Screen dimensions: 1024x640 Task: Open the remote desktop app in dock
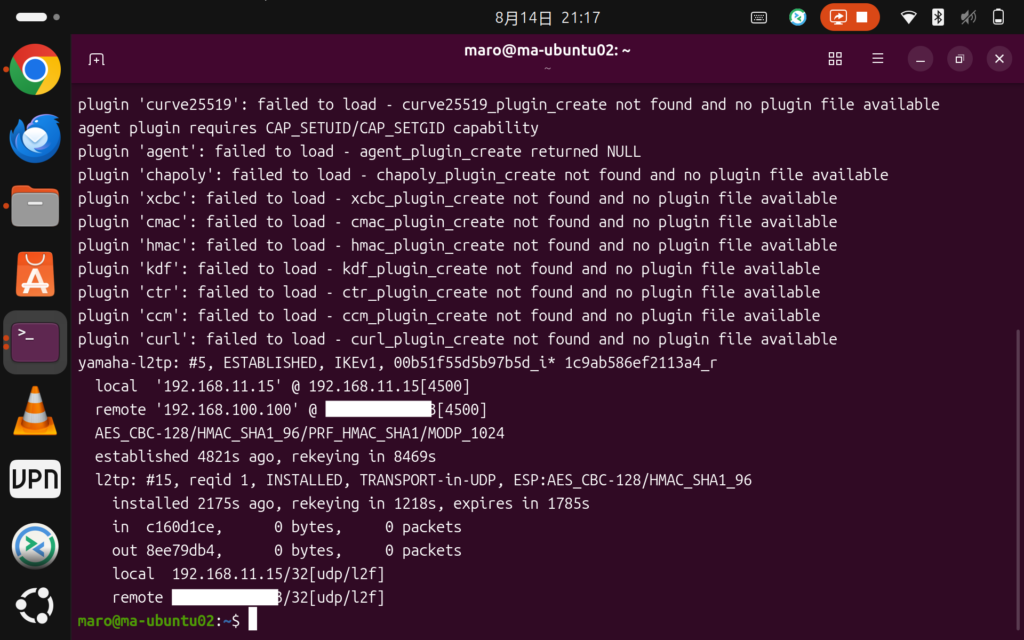tap(35, 546)
